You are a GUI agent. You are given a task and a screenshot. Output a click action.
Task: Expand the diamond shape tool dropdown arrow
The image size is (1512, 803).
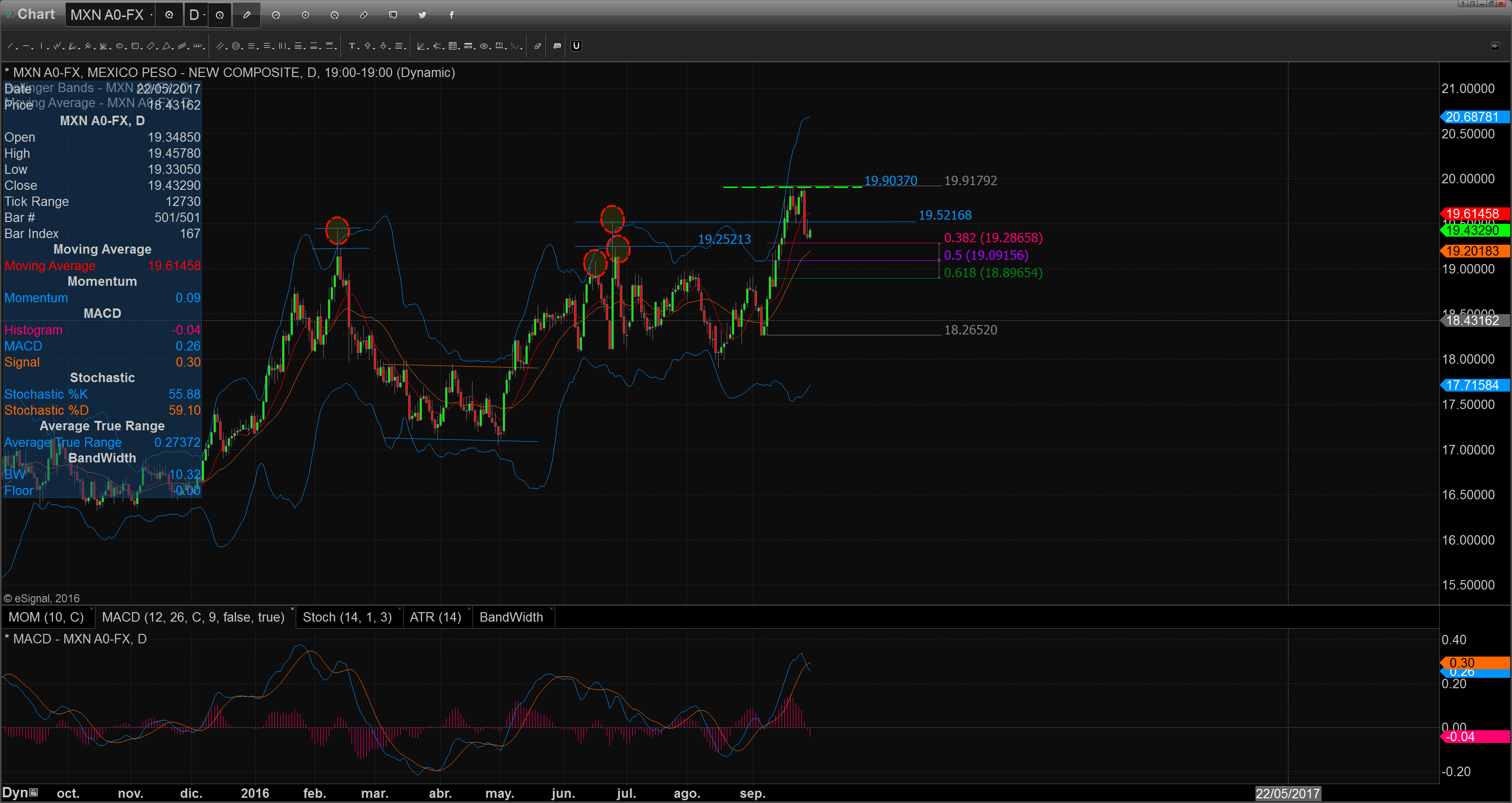click(157, 49)
